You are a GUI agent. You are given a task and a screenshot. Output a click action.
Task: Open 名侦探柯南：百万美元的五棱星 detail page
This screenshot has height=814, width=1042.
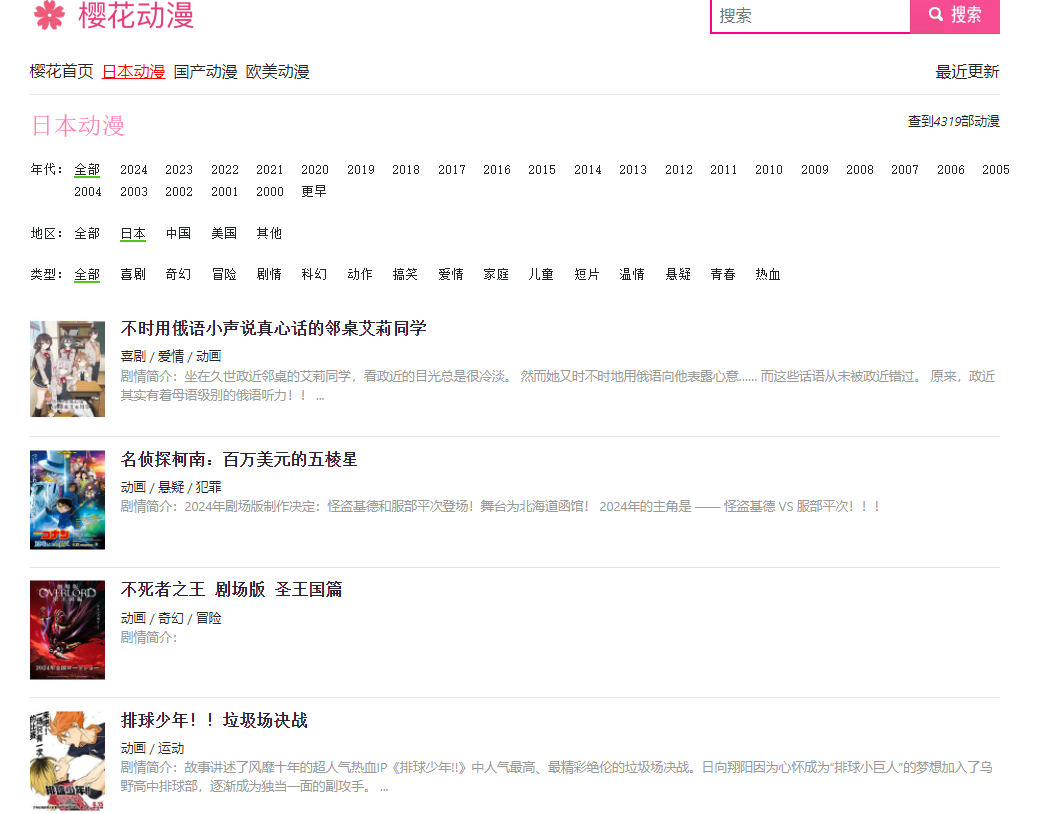tap(239, 459)
